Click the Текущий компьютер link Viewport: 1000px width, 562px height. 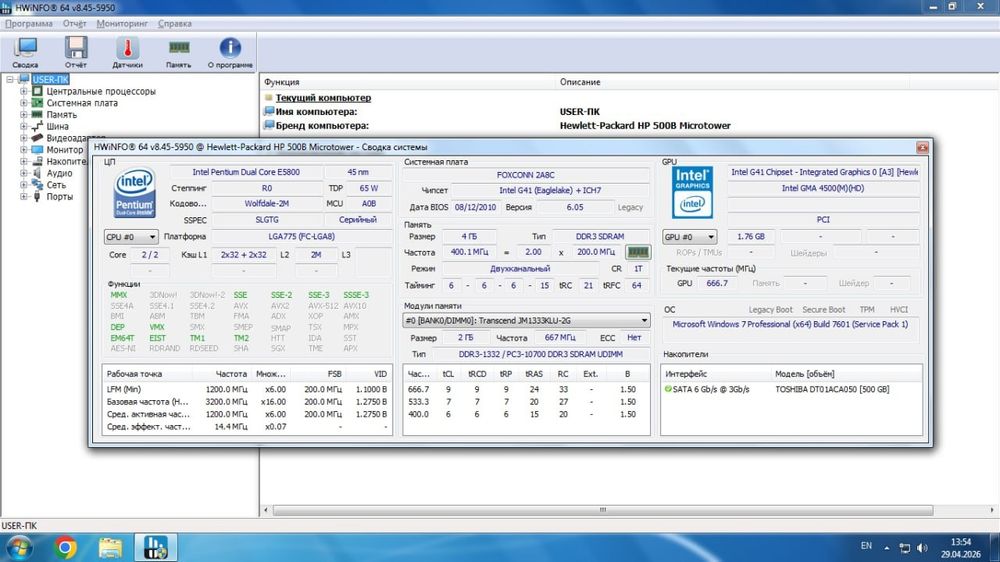pyautogui.click(x=323, y=98)
